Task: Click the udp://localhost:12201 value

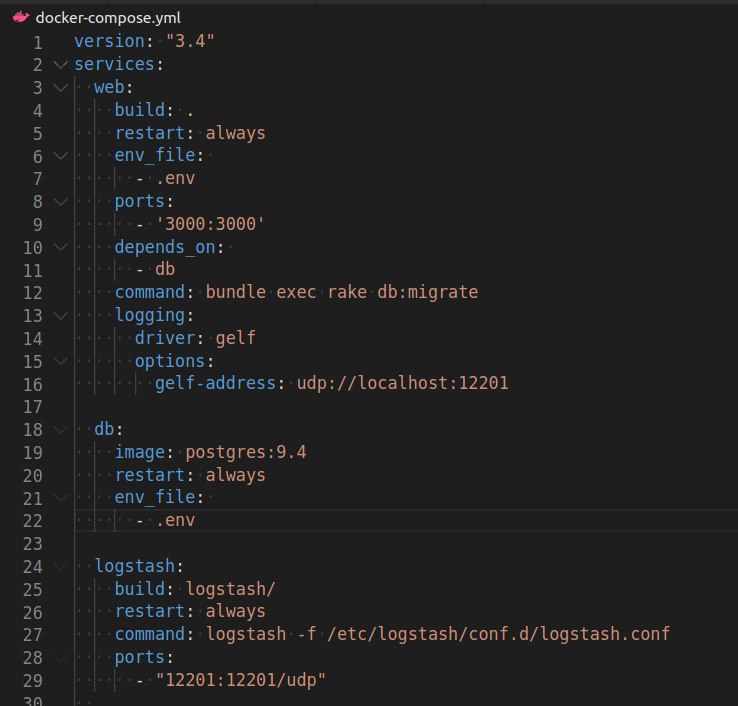Action: click(402, 383)
